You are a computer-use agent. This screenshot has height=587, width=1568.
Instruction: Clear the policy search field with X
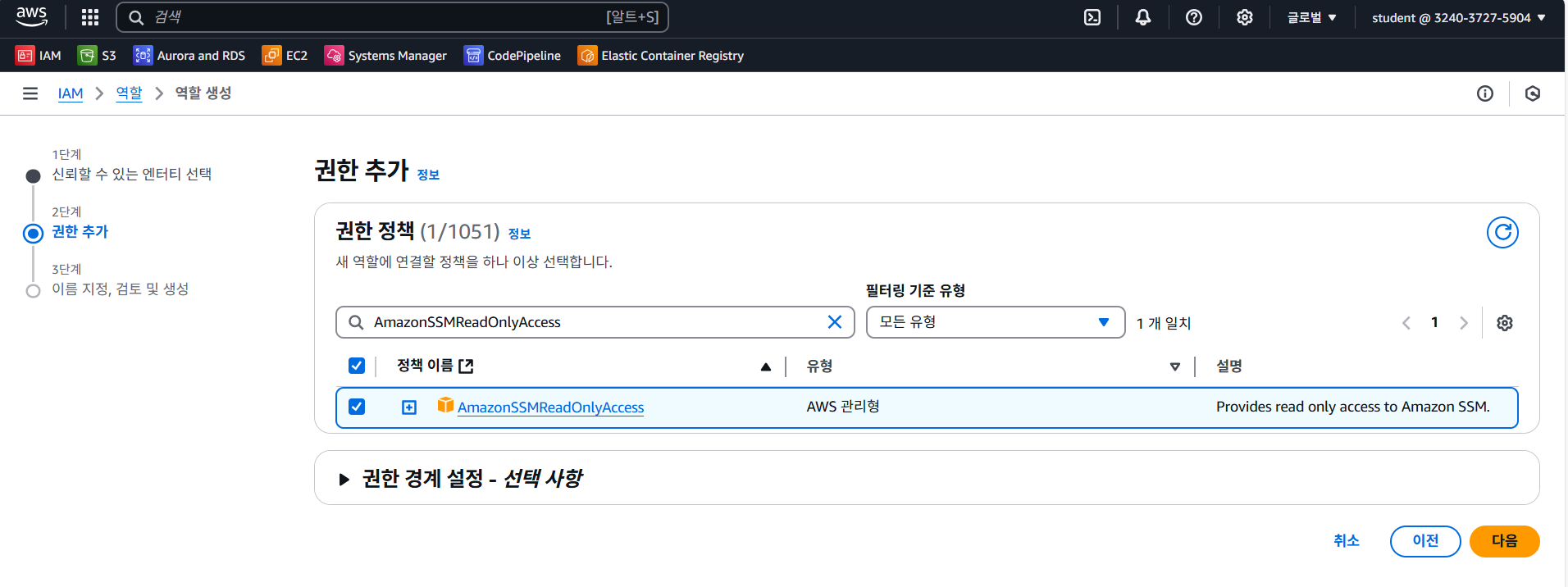[x=835, y=322]
